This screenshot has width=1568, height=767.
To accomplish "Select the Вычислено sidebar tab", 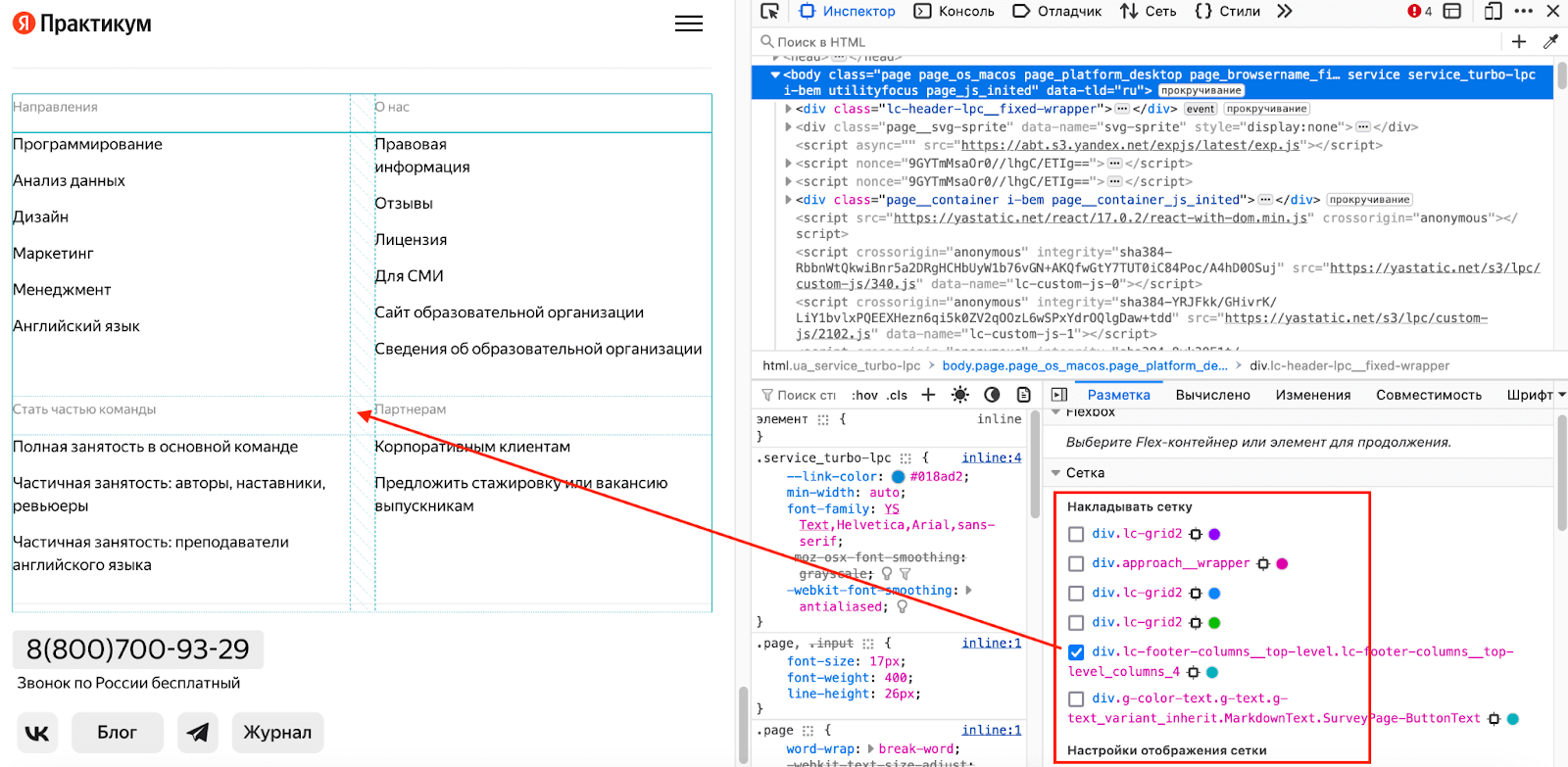I will (x=1213, y=395).
